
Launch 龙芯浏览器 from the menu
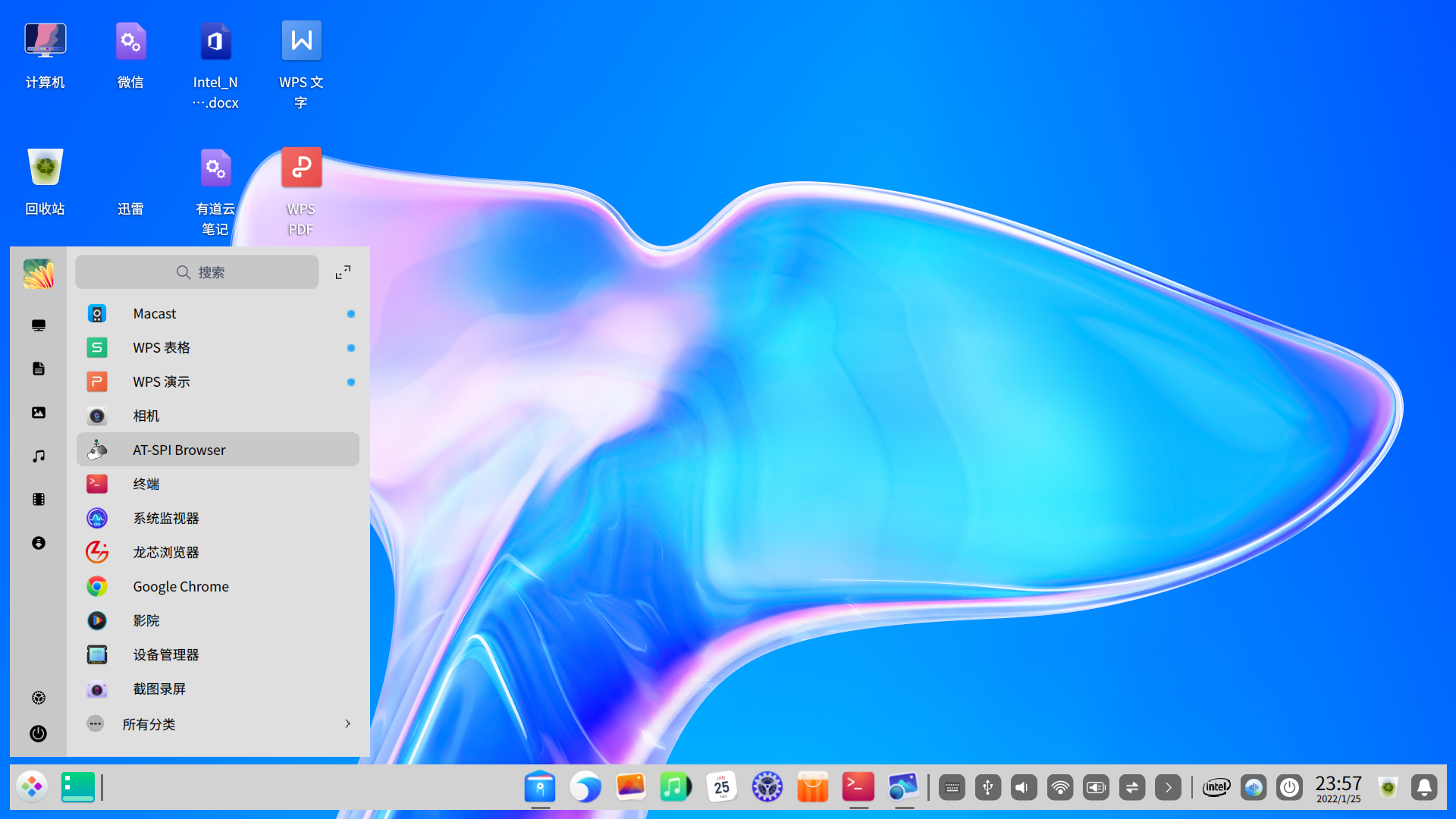coord(165,552)
